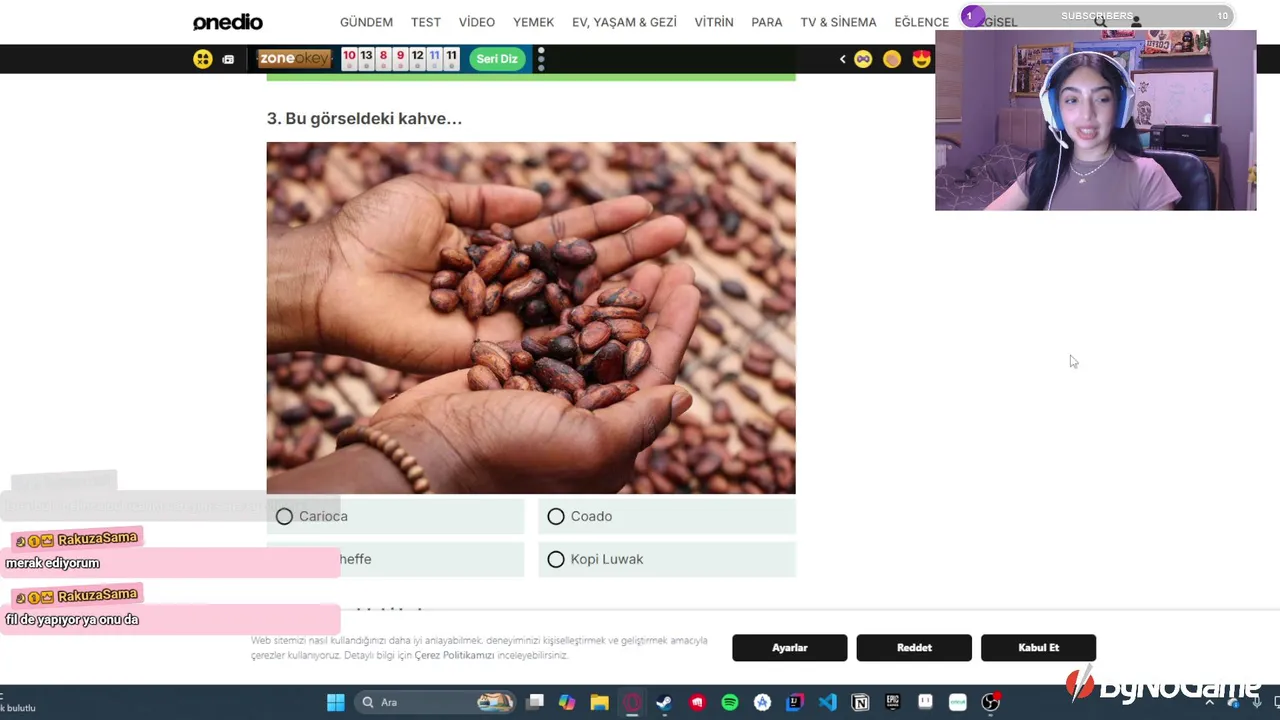Click the taskbar search box 'Ara'
1280x720 pixels.
click(437, 702)
